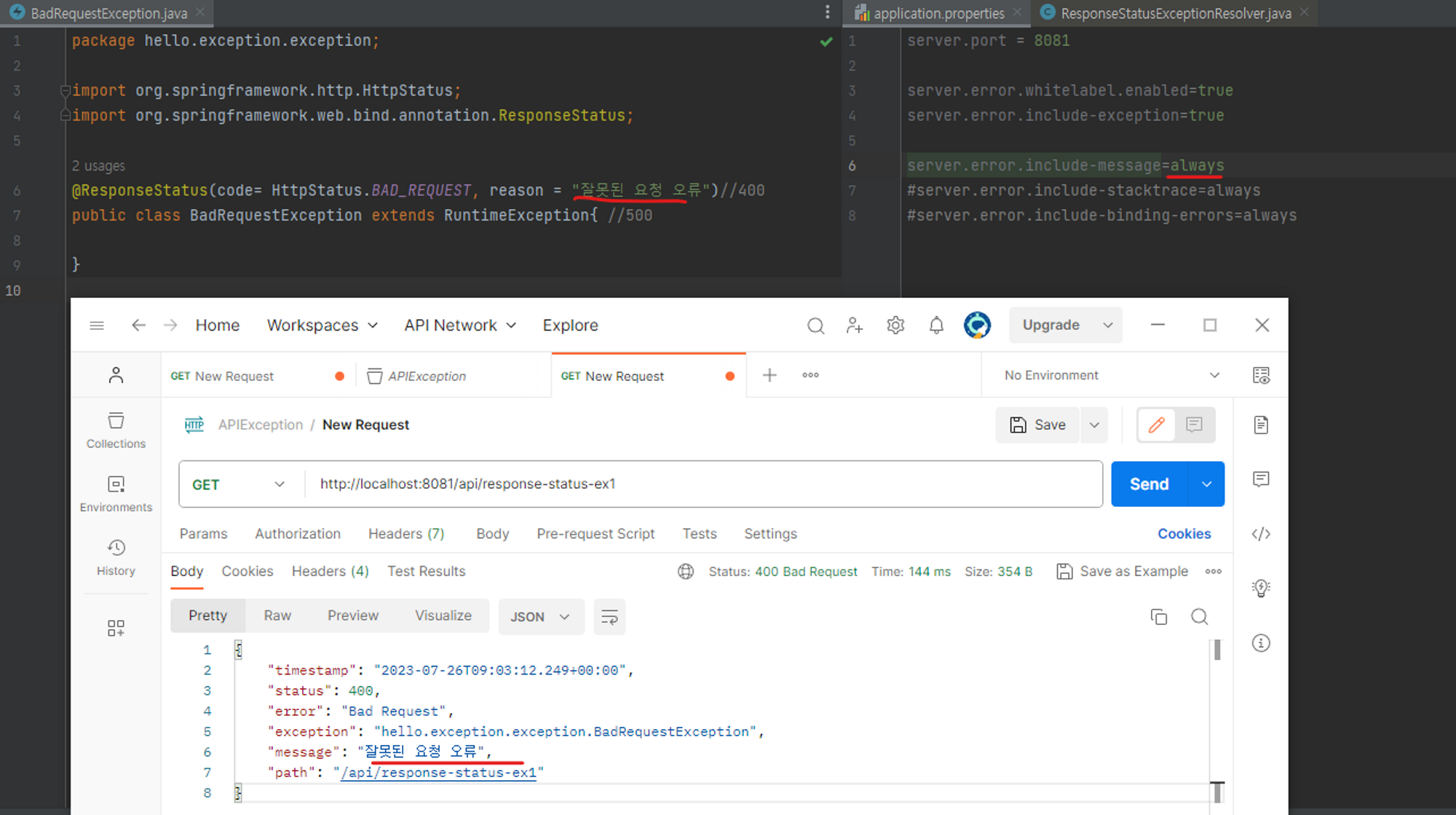Open the tab options three-dots icon

click(x=810, y=375)
